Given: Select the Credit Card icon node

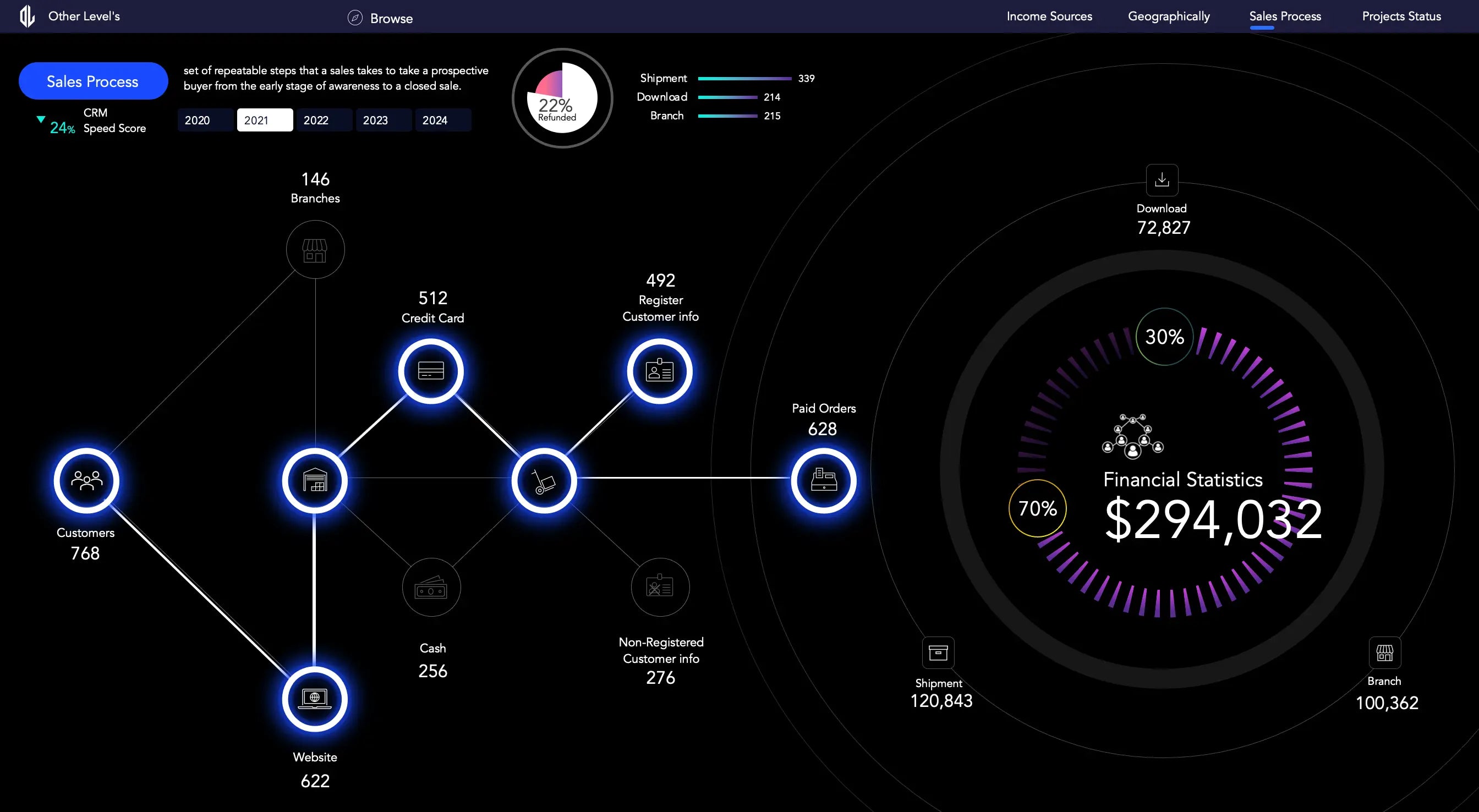Looking at the screenshot, I should (431, 371).
